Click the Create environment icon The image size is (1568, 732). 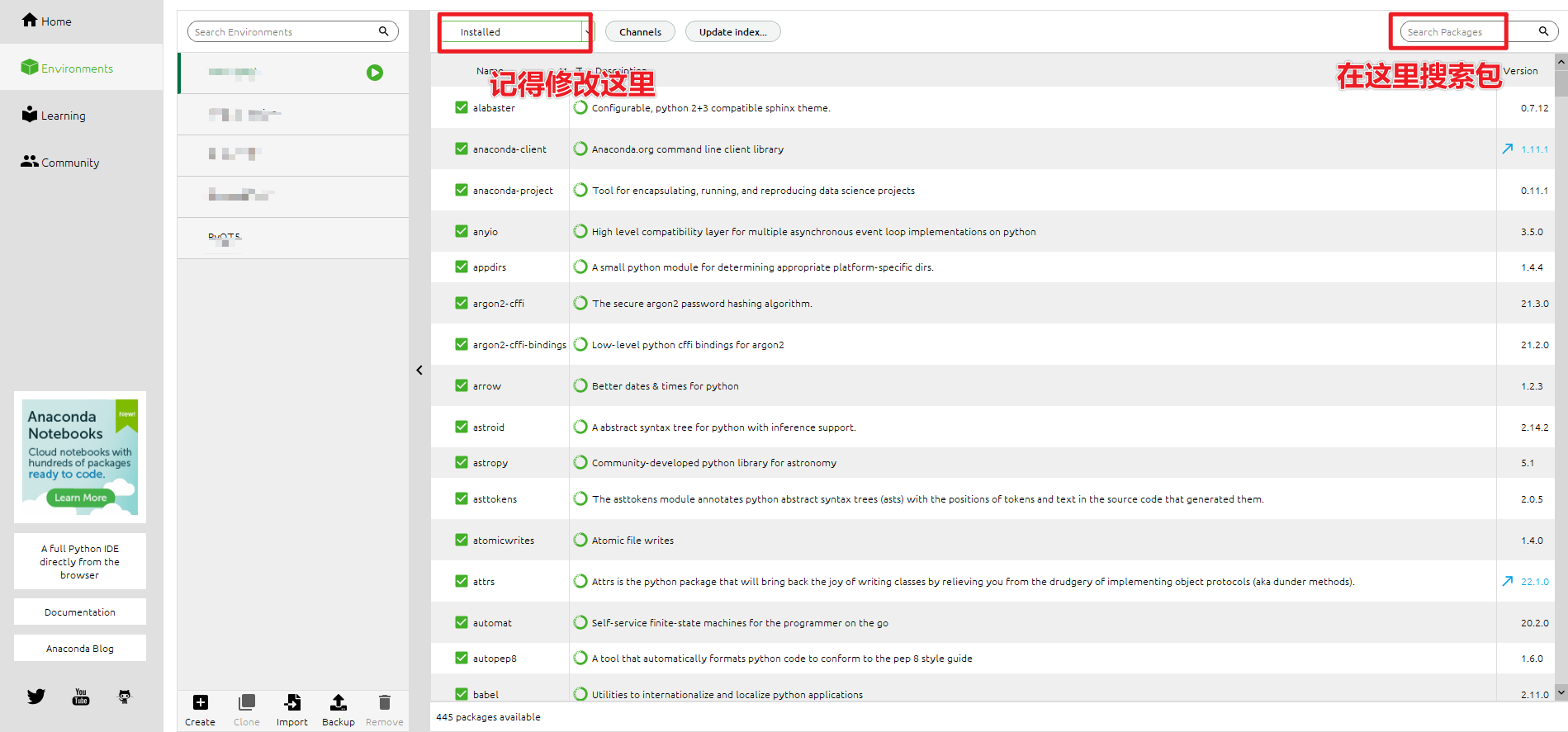200,703
